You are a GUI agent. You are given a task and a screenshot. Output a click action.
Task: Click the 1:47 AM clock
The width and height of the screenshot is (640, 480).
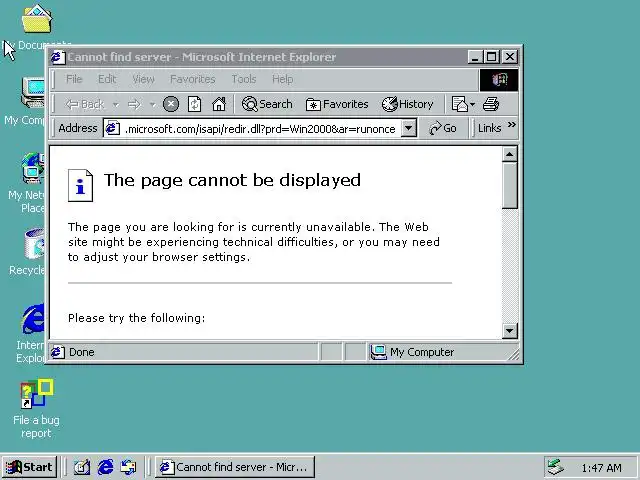point(602,468)
